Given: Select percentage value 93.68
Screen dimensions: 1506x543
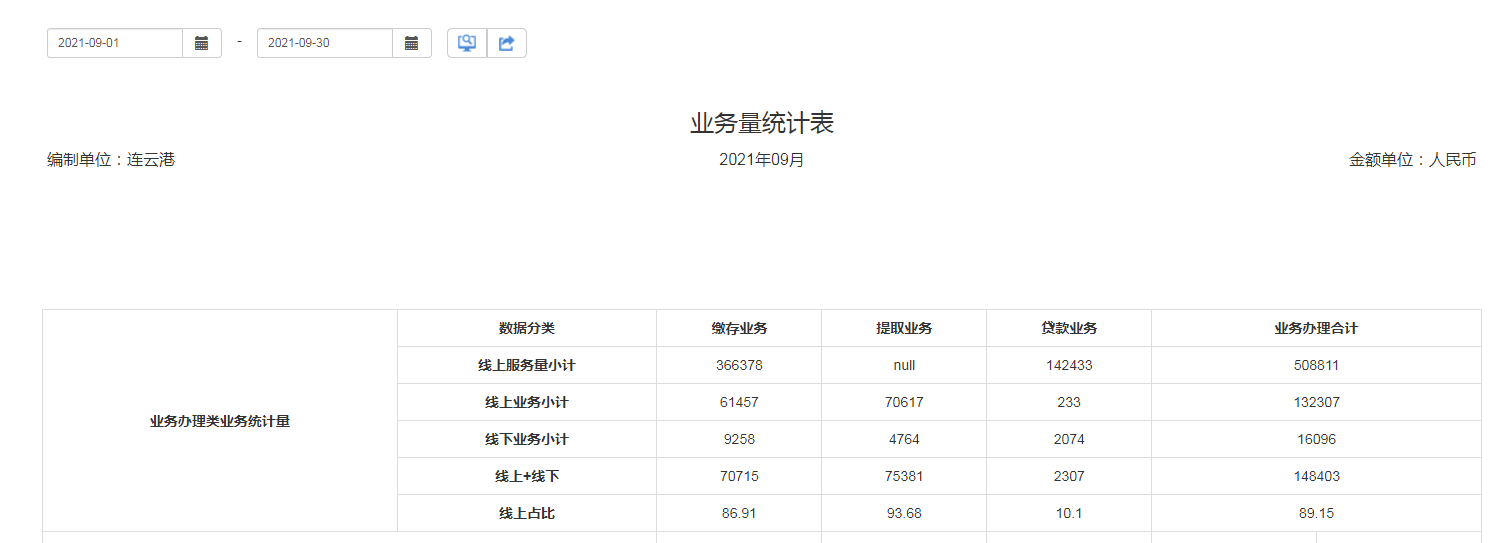Looking at the screenshot, I should (x=904, y=513).
